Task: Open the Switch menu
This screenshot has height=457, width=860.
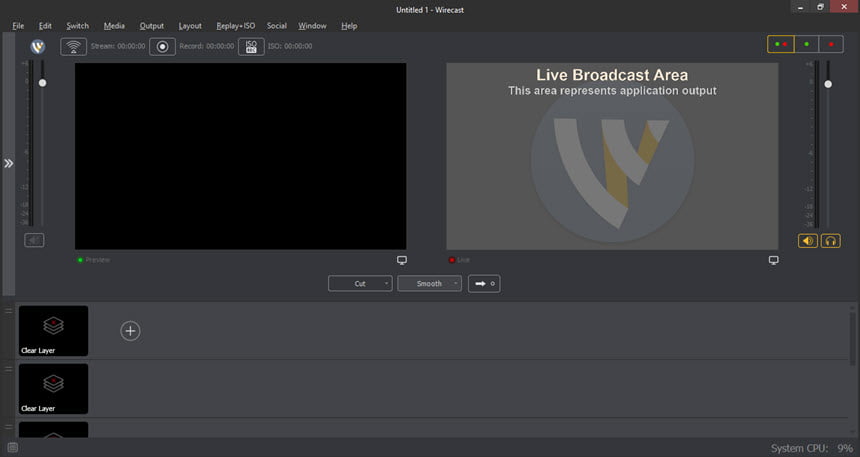Action: (77, 26)
